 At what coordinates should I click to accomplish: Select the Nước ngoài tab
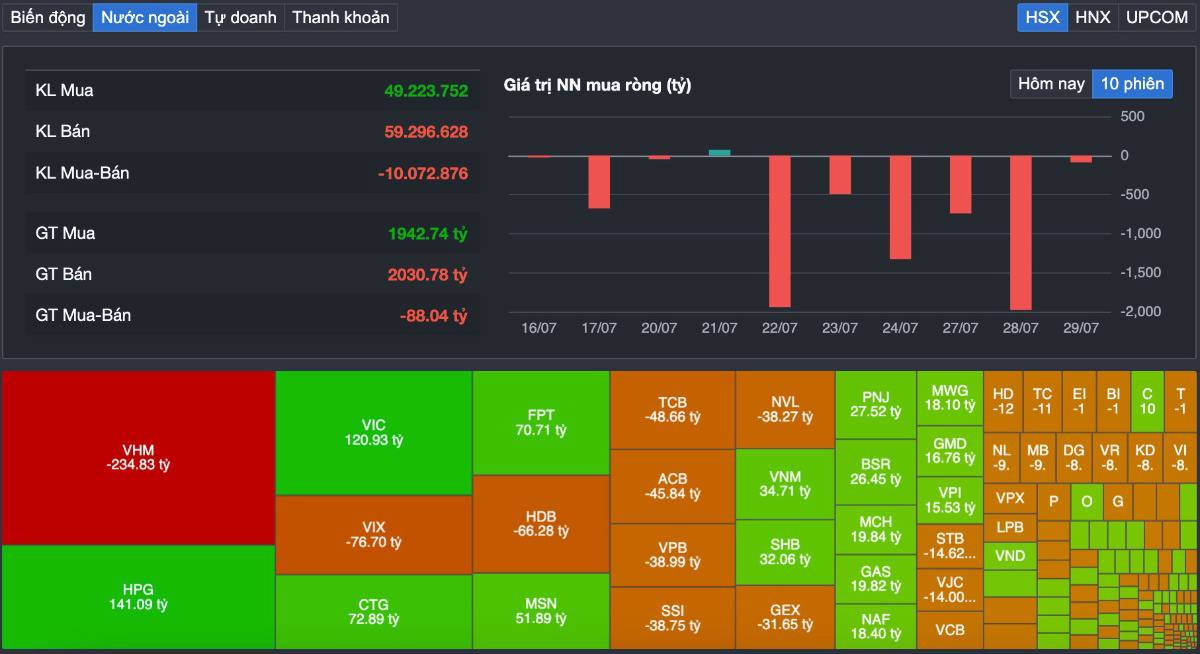pyautogui.click(x=145, y=17)
